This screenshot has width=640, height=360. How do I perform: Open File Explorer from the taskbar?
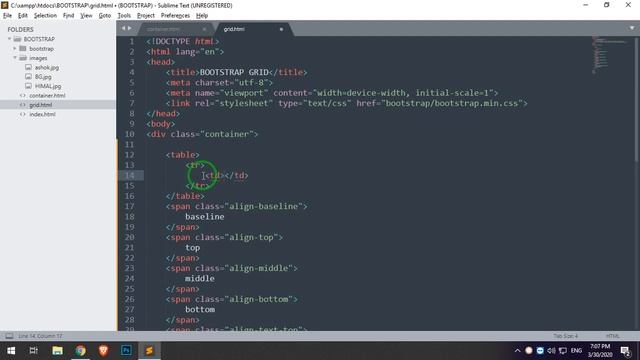[57, 351]
